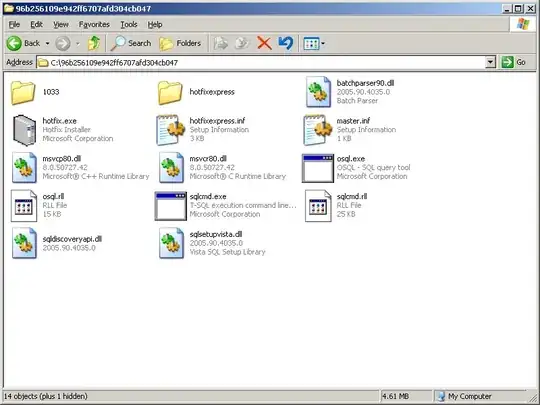Viewport: 540px width, 405px height.
Task: Click inside the Address path field
Action: [x=262, y=63]
